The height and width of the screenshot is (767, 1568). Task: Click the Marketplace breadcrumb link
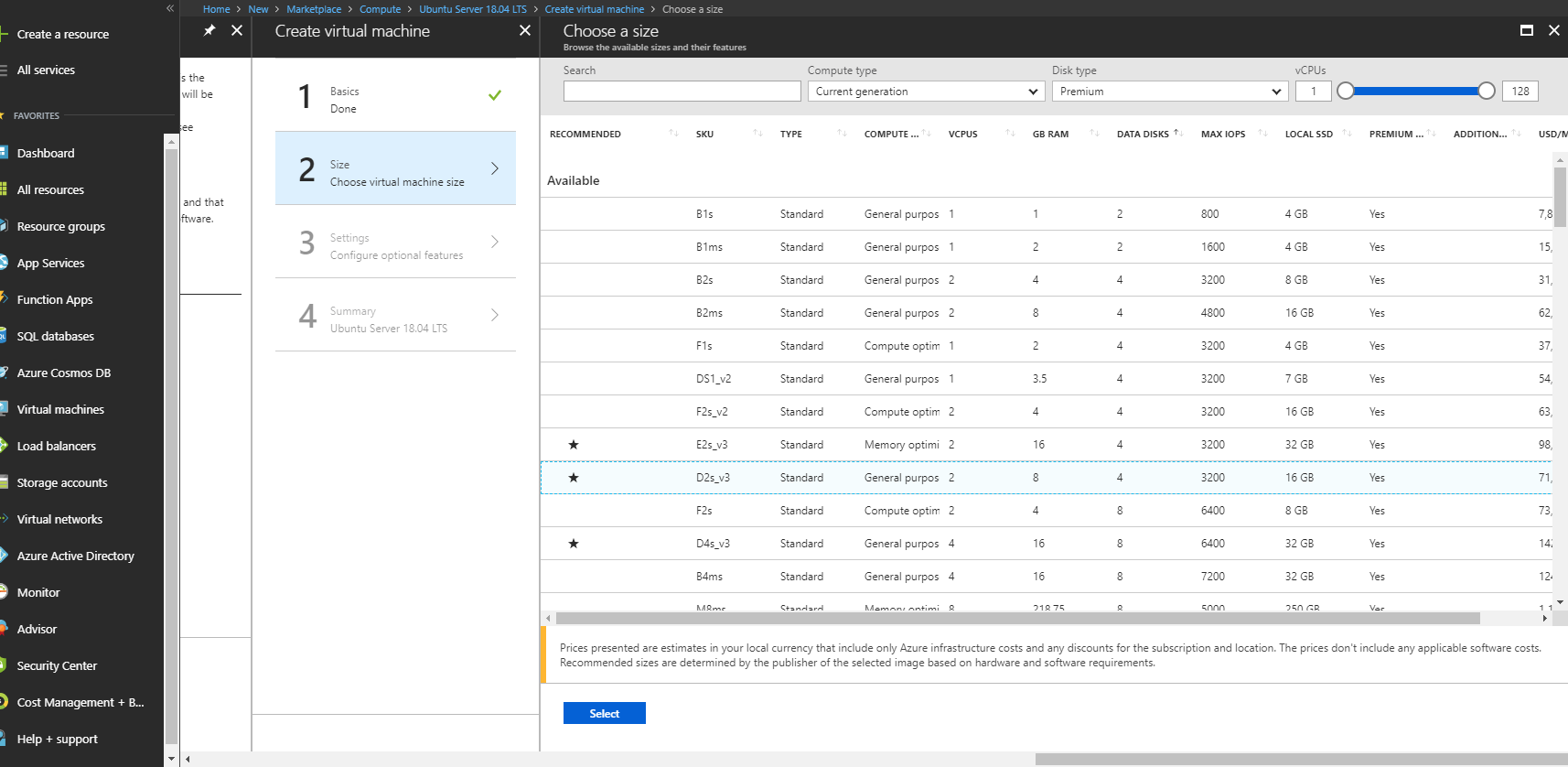[x=314, y=9]
